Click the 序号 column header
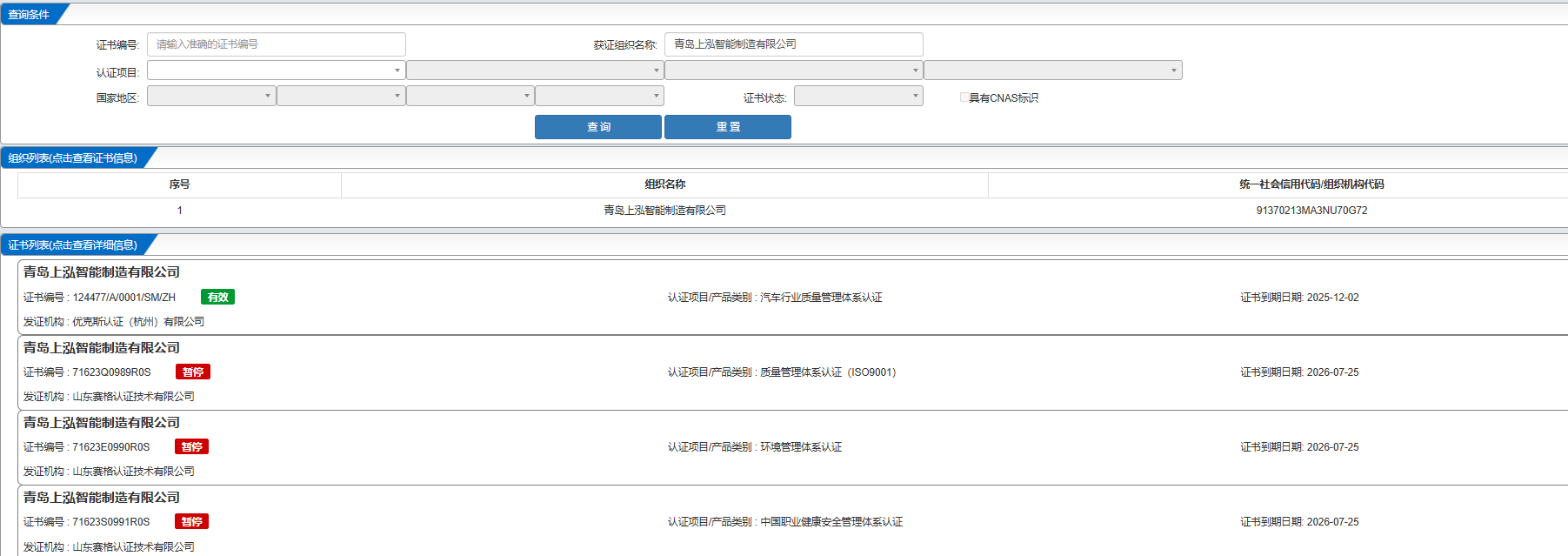The height and width of the screenshot is (556, 1568). point(179,184)
